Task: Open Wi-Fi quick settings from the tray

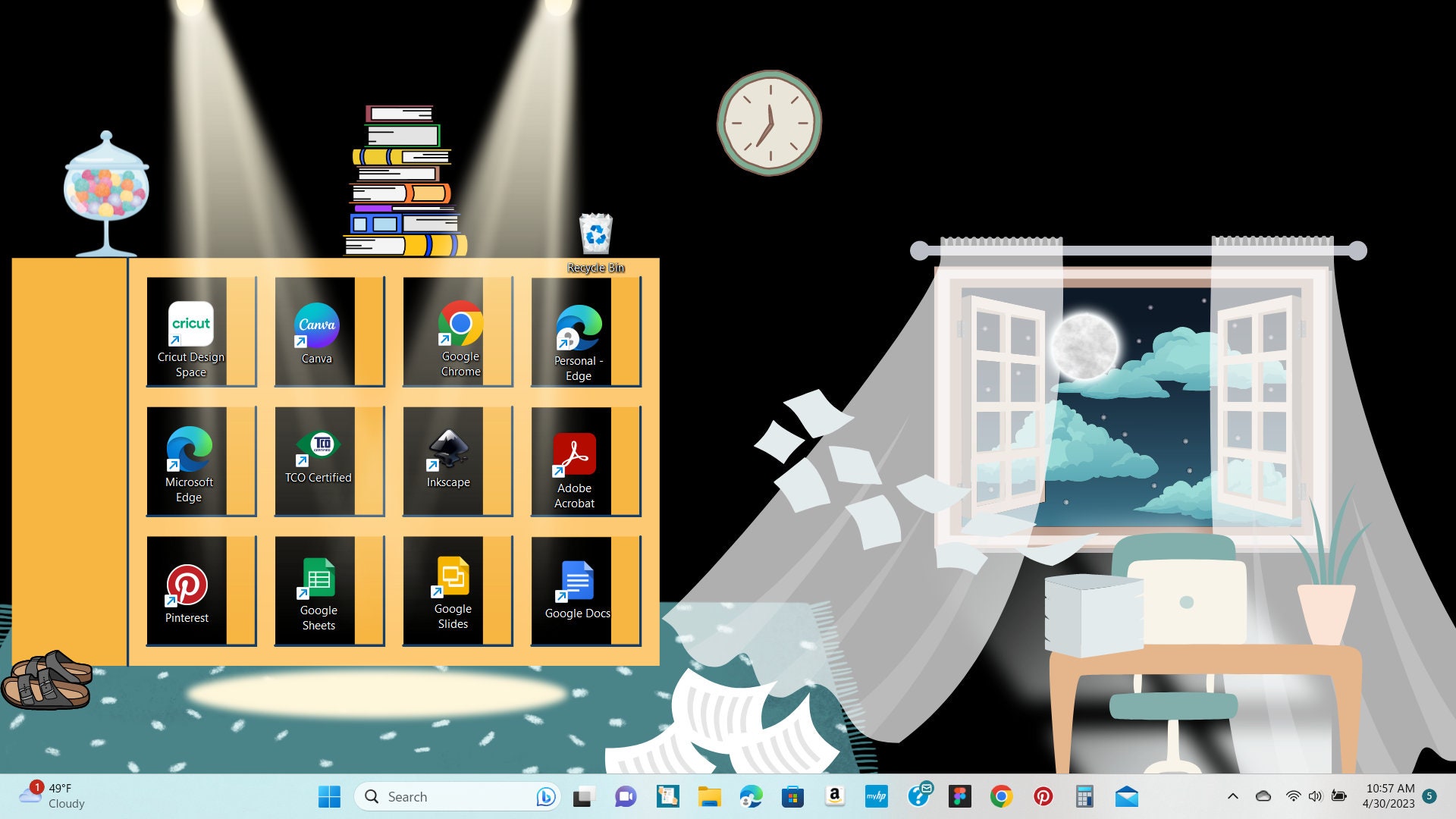Action: click(1292, 796)
